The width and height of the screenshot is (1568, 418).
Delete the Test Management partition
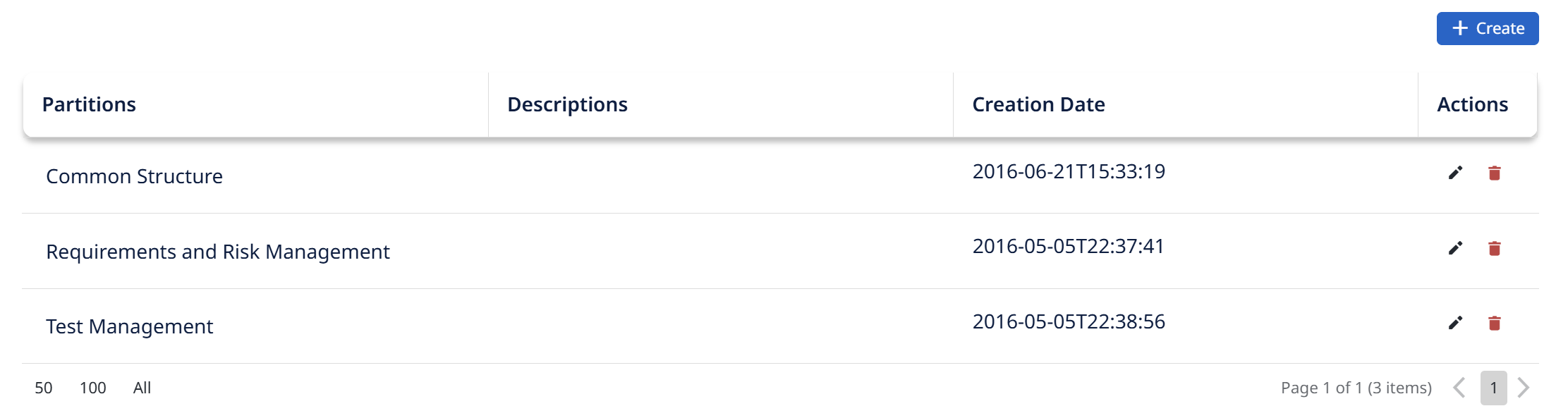click(x=1494, y=323)
